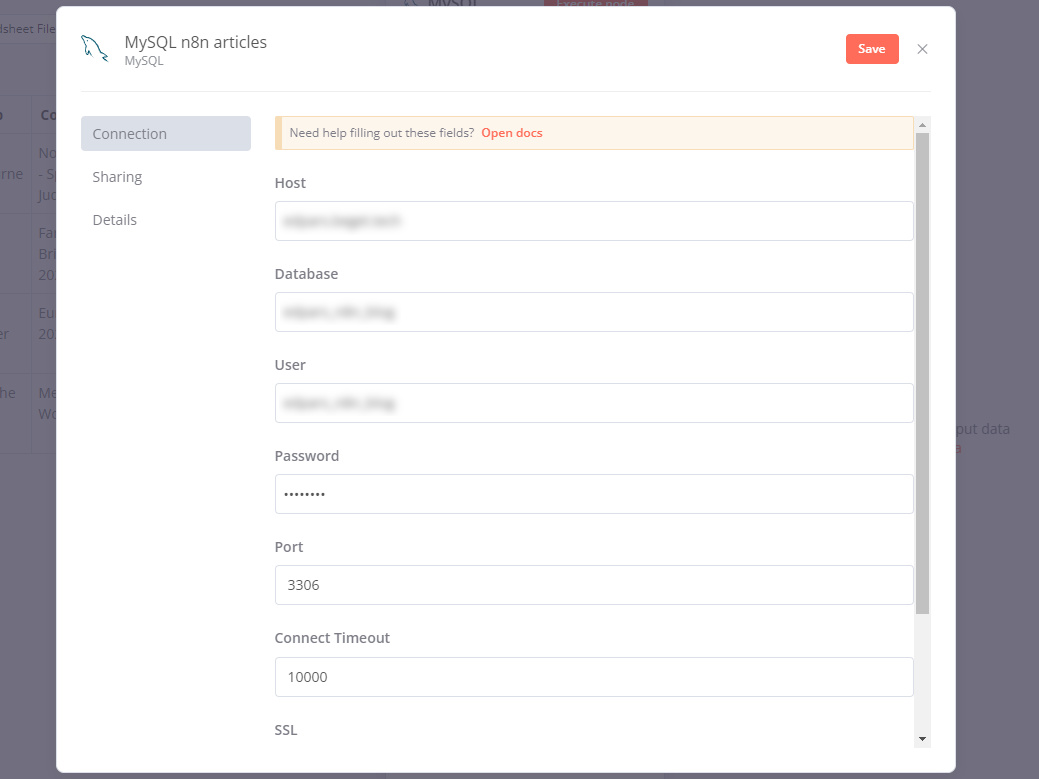Click the Execute node button behind the dialog
This screenshot has width=1039, height=779.
click(597, 3)
